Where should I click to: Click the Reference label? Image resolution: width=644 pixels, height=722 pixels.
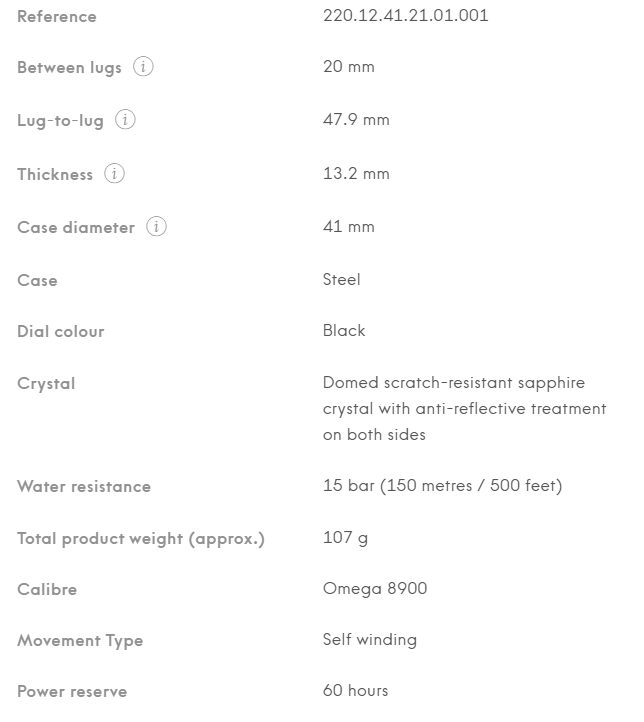[x=57, y=17]
